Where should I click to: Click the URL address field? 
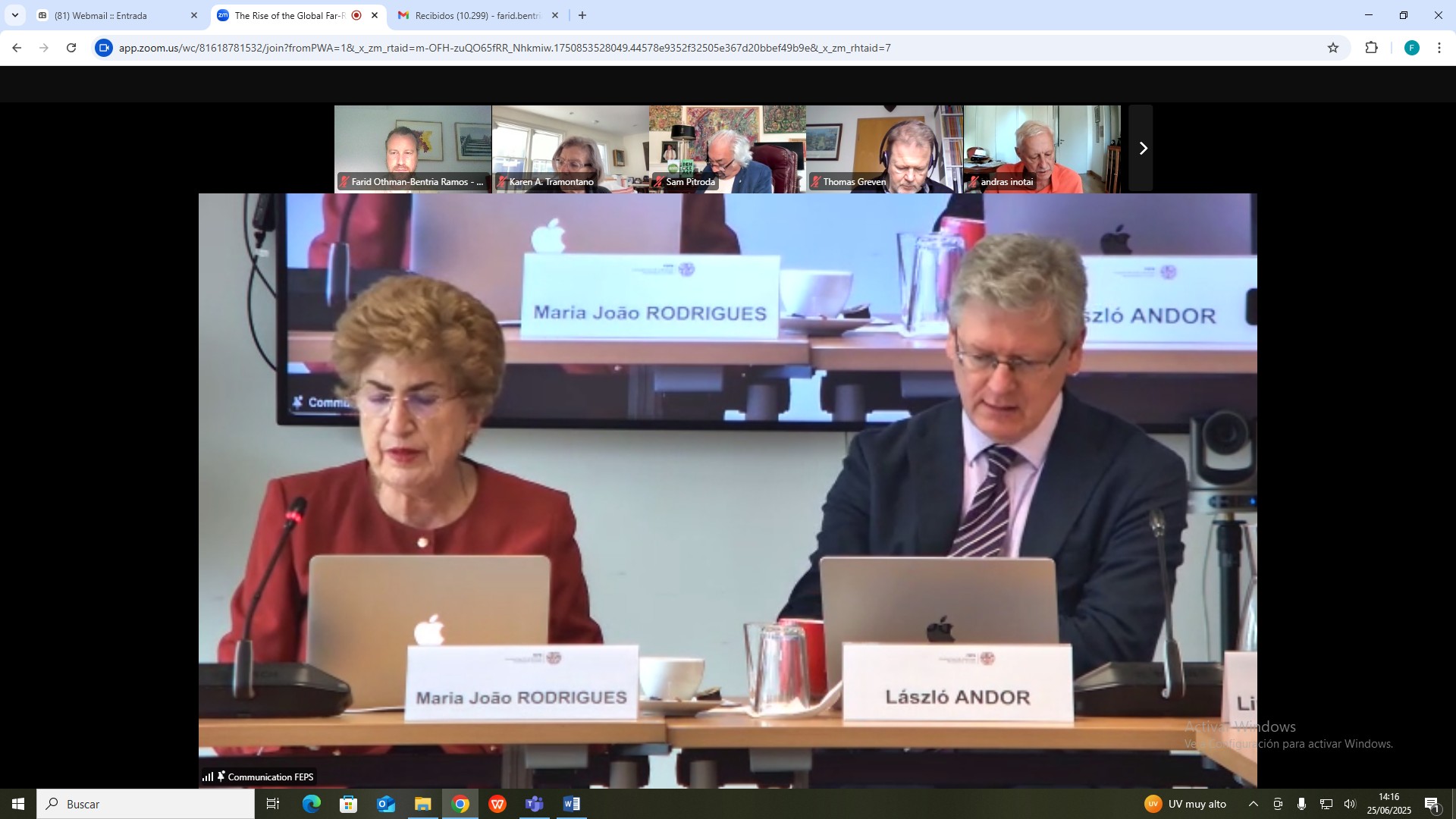point(504,48)
